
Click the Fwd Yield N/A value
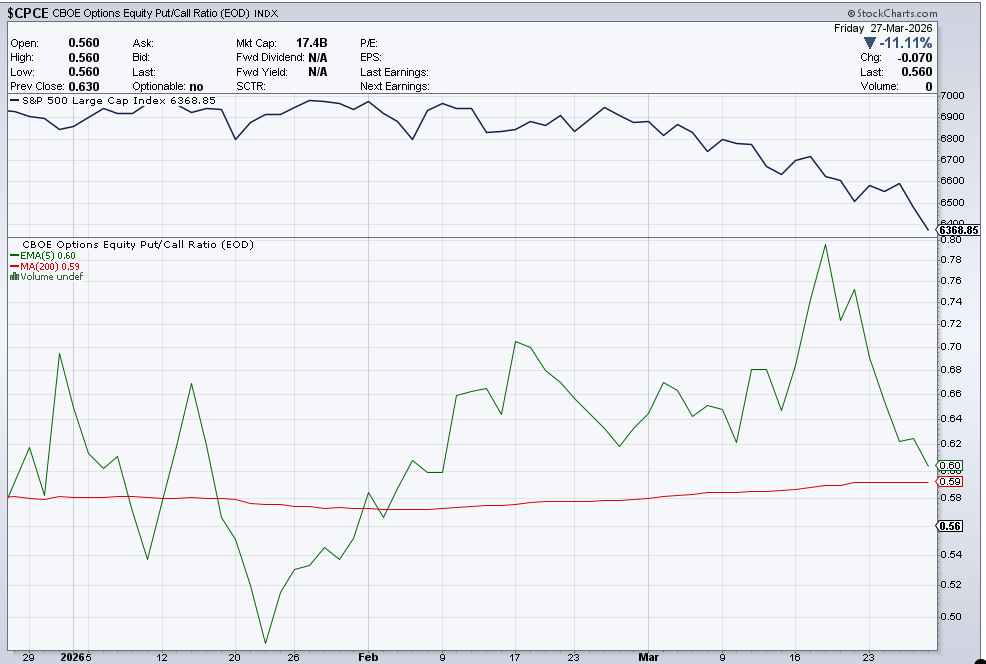pyautogui.click(x=318, y=72)
